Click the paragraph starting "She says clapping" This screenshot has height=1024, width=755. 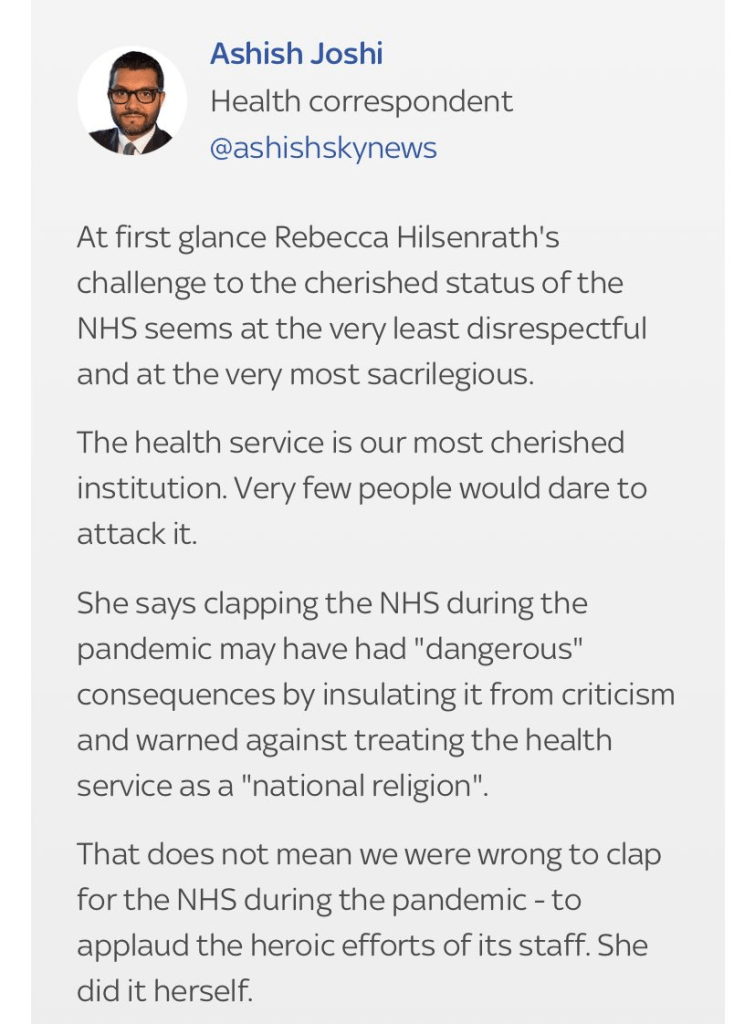(375, 694)
